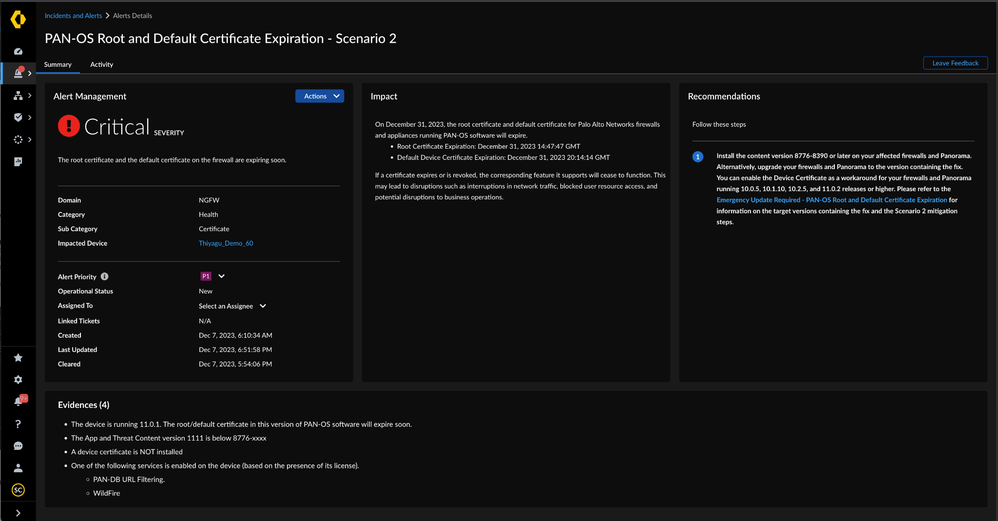Open the Actions dropdown

[319, 96]
